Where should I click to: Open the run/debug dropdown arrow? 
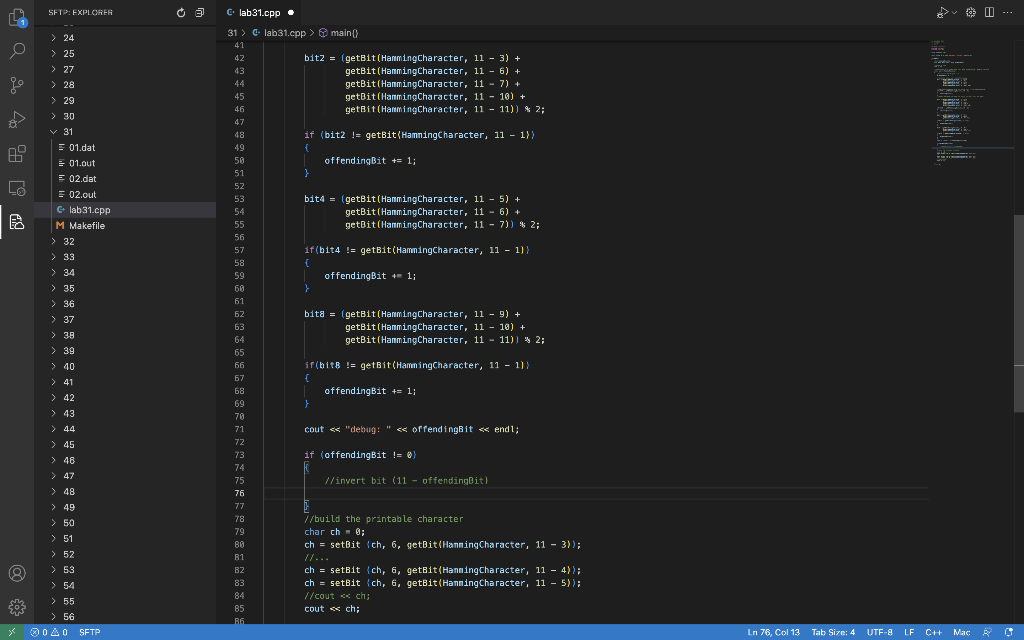[953, 12]
